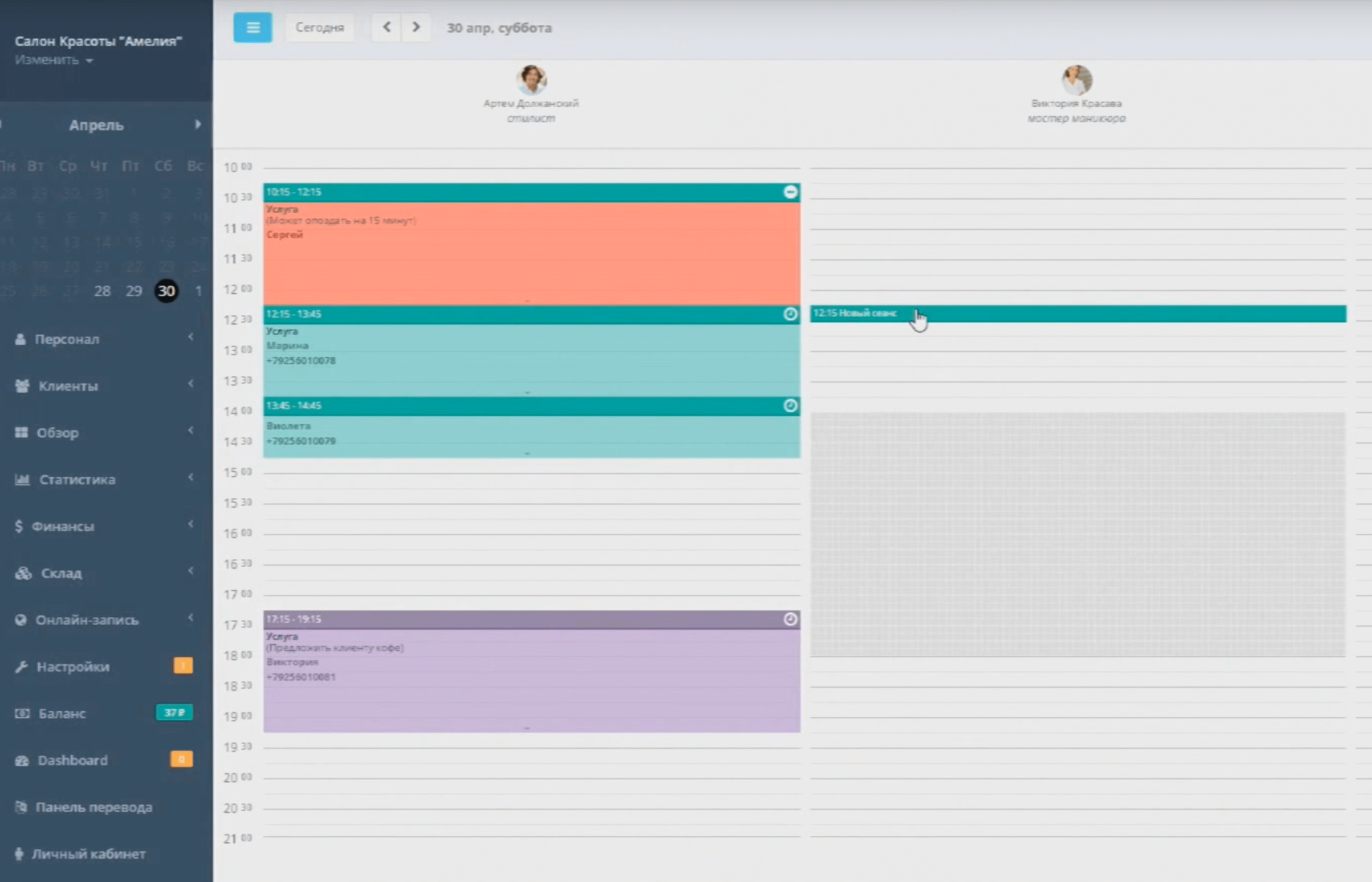Open Изменить salon dropdown

[53, 60]
